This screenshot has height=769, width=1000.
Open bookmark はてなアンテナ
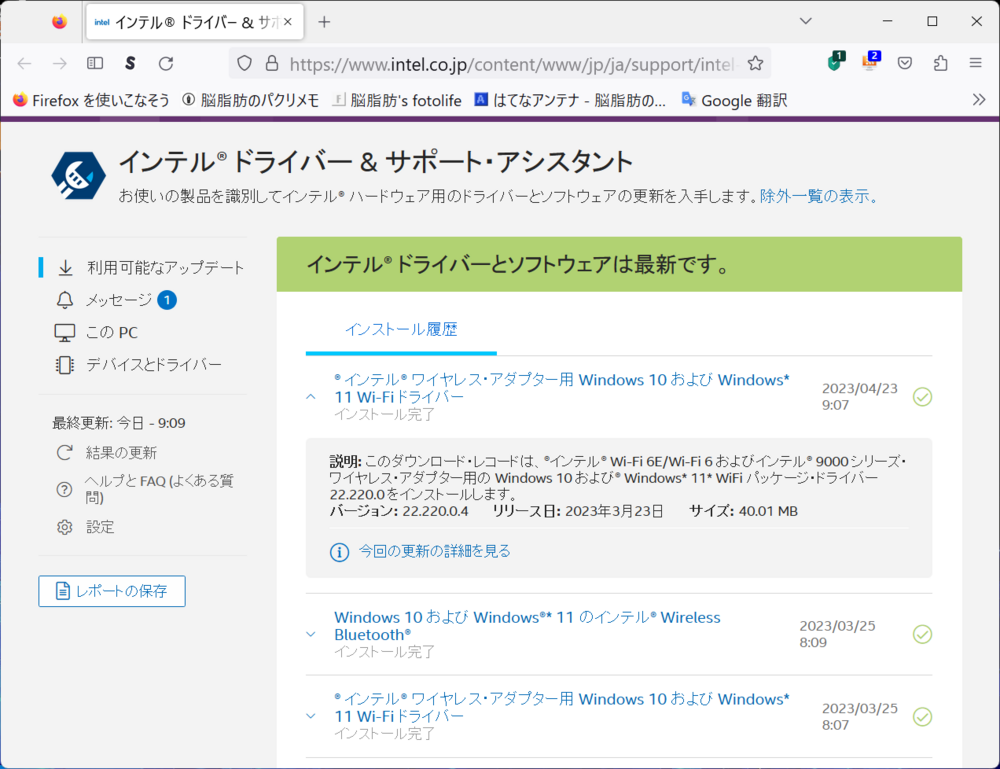tap(570, 100)
